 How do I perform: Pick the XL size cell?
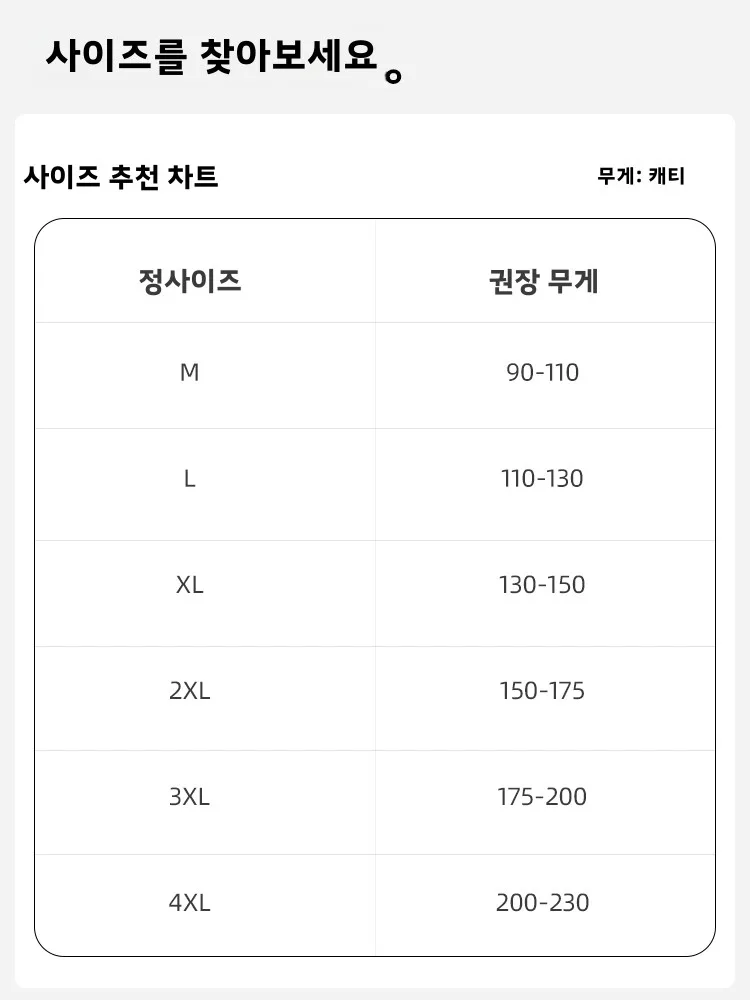click(x=190, y=585)
